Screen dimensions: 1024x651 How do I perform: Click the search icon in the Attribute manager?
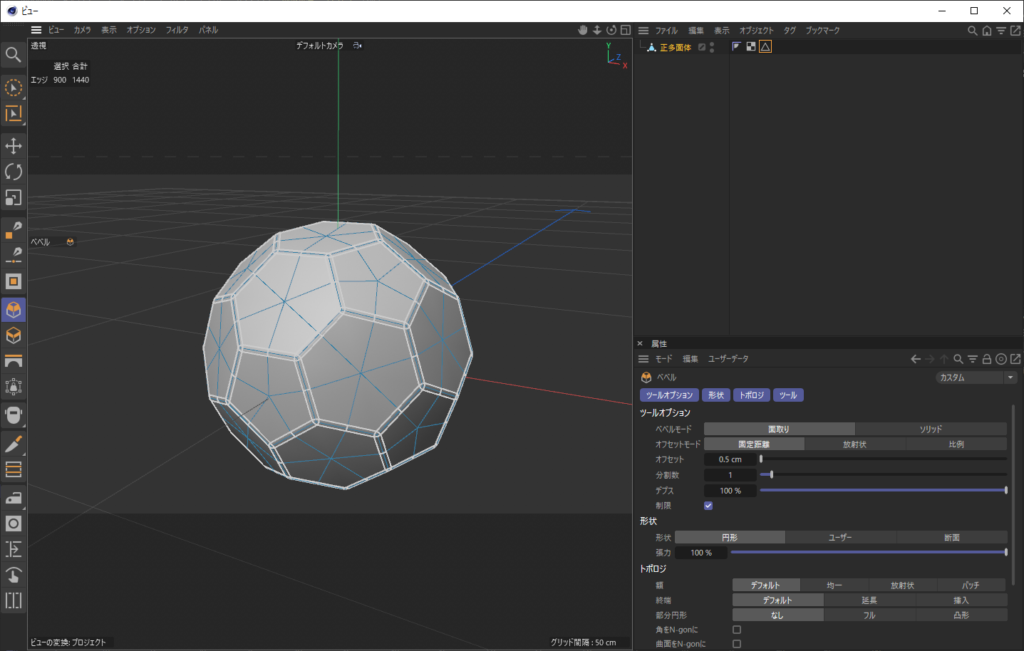pos(957,358)
